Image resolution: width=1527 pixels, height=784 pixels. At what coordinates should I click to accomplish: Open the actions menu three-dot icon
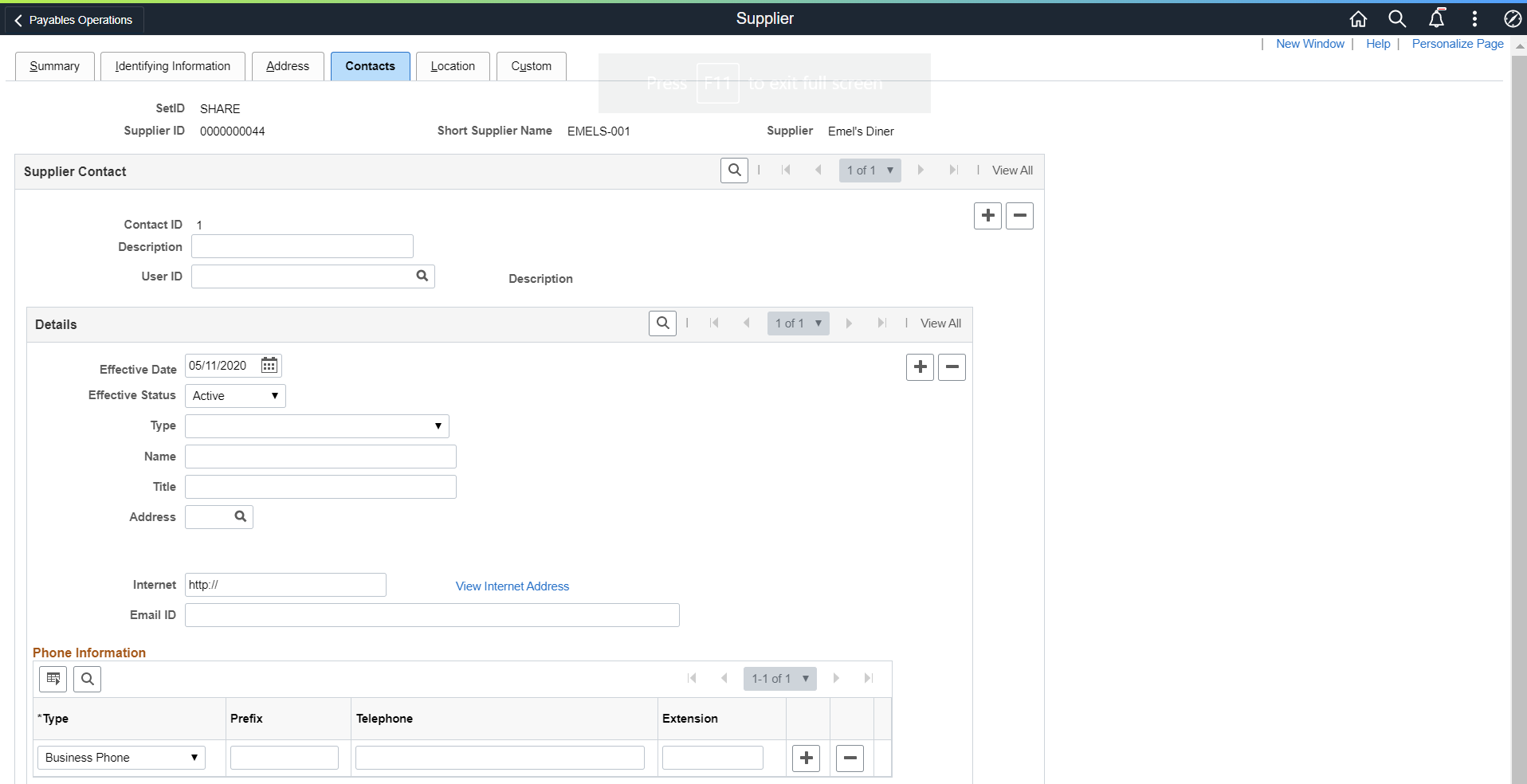[1474, 19]
